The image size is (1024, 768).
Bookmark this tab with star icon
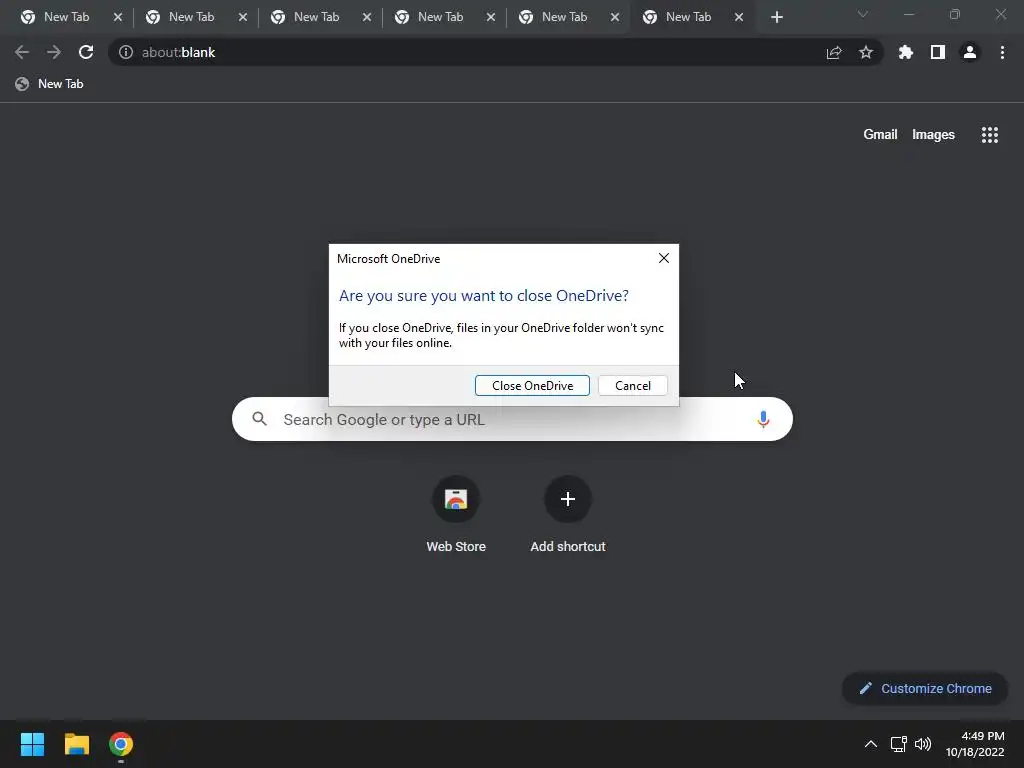(x=866, y=52)
